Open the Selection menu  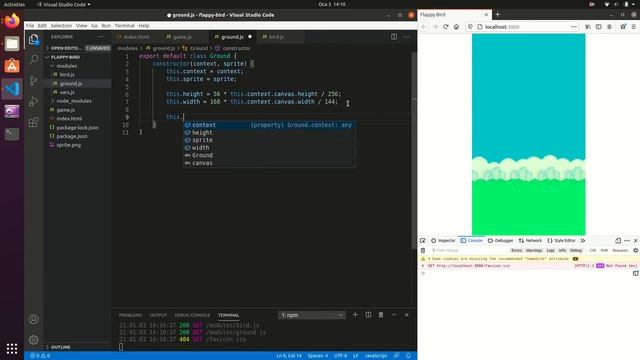(61, 25)
